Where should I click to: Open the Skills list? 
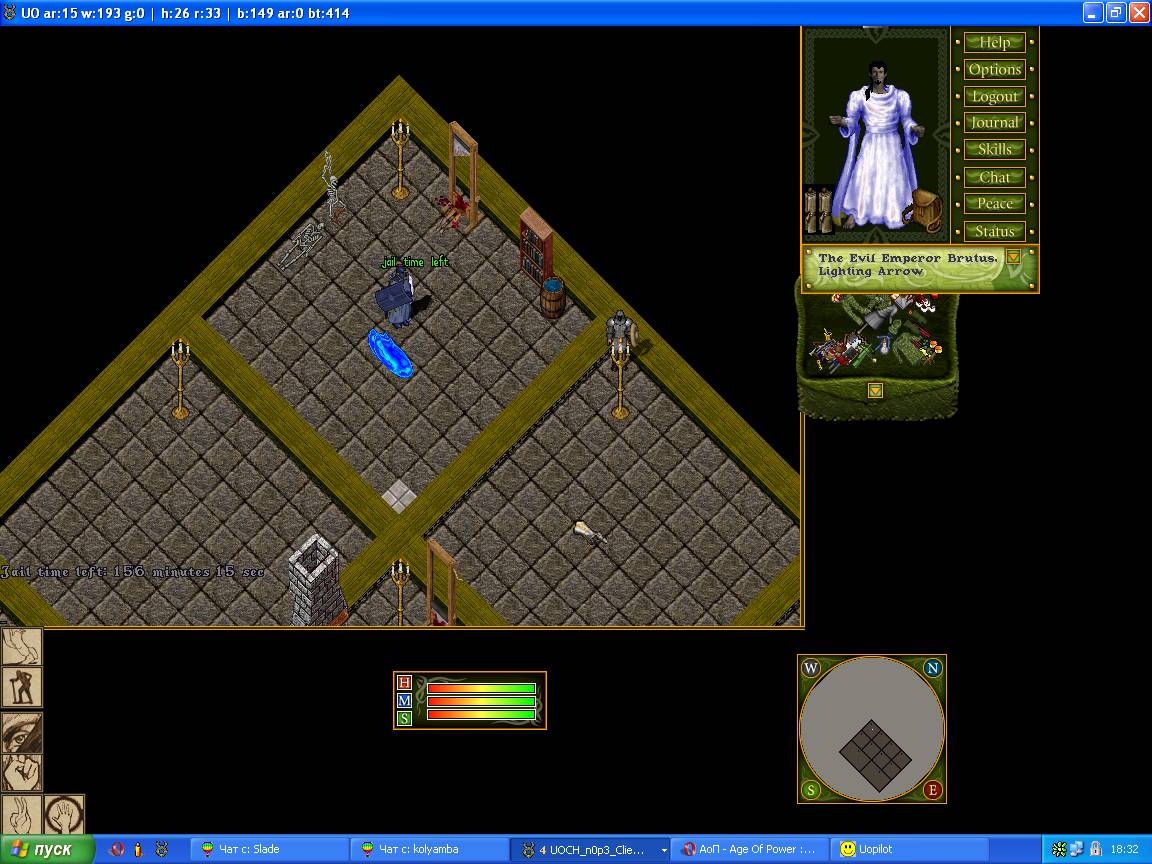tap(994, 150)
